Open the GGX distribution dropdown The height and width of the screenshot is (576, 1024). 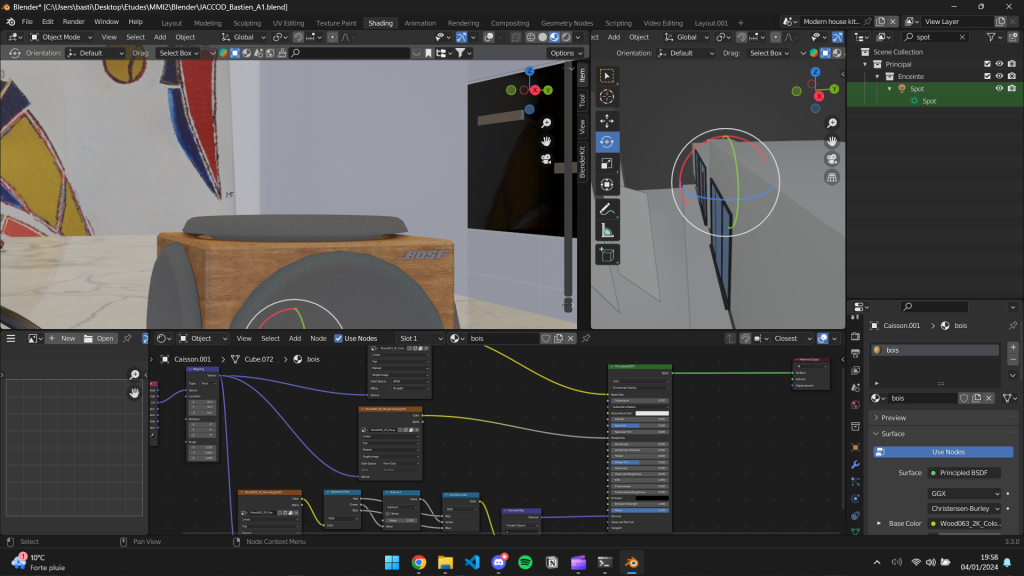[964, 493]
